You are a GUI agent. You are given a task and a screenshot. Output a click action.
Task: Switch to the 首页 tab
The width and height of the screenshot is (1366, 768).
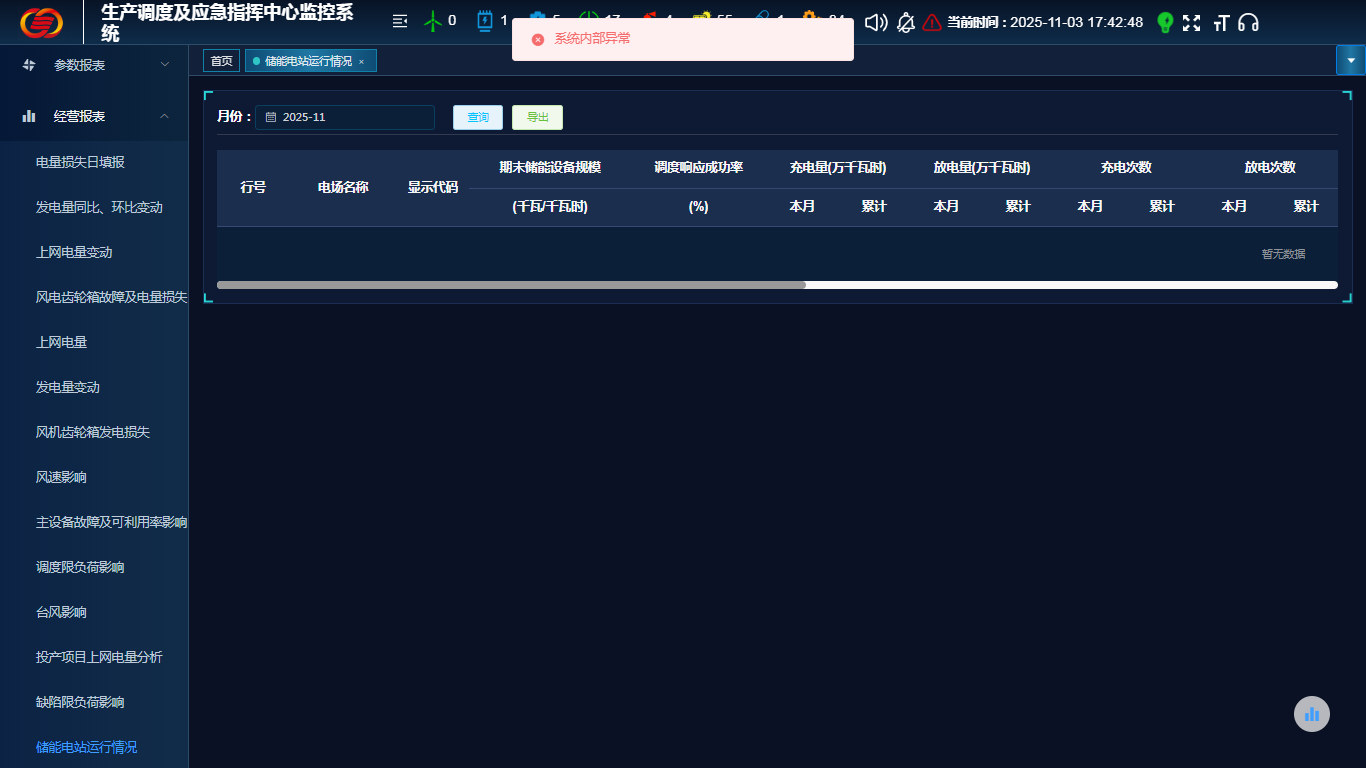pos(221,61)
